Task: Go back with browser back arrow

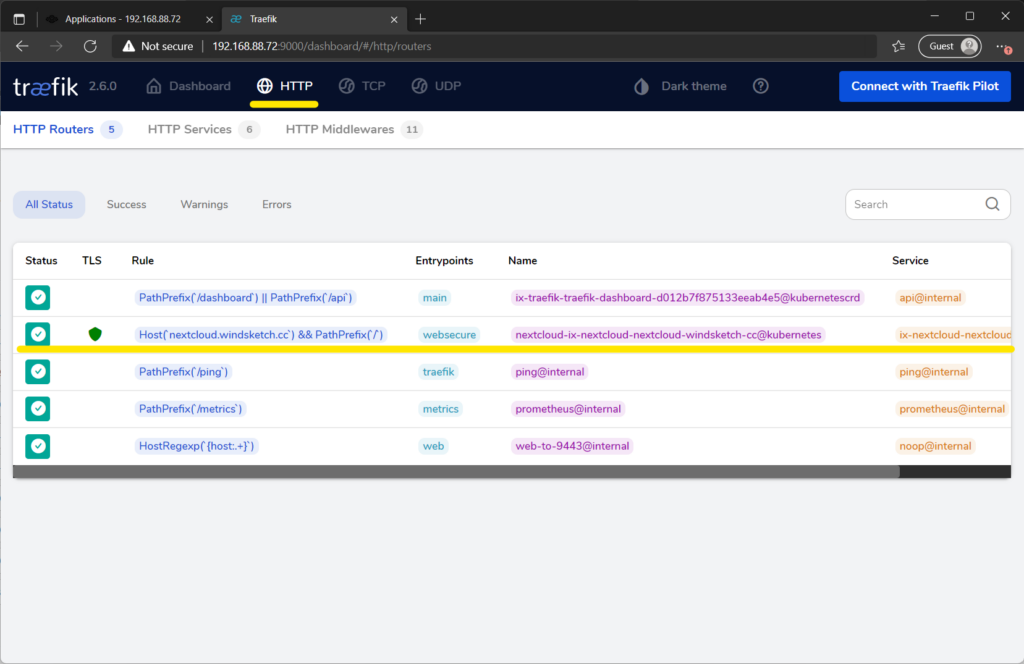Action: [22, 46]
